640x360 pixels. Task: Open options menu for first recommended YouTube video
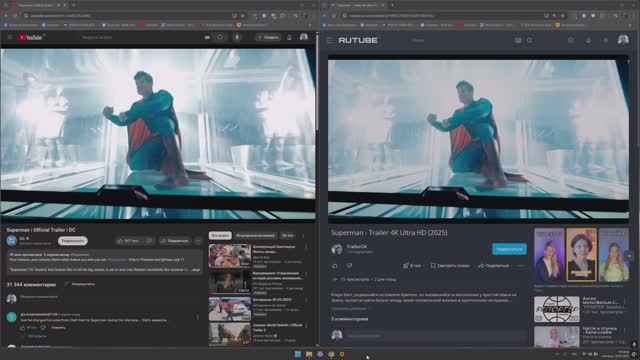click(307, 247)
